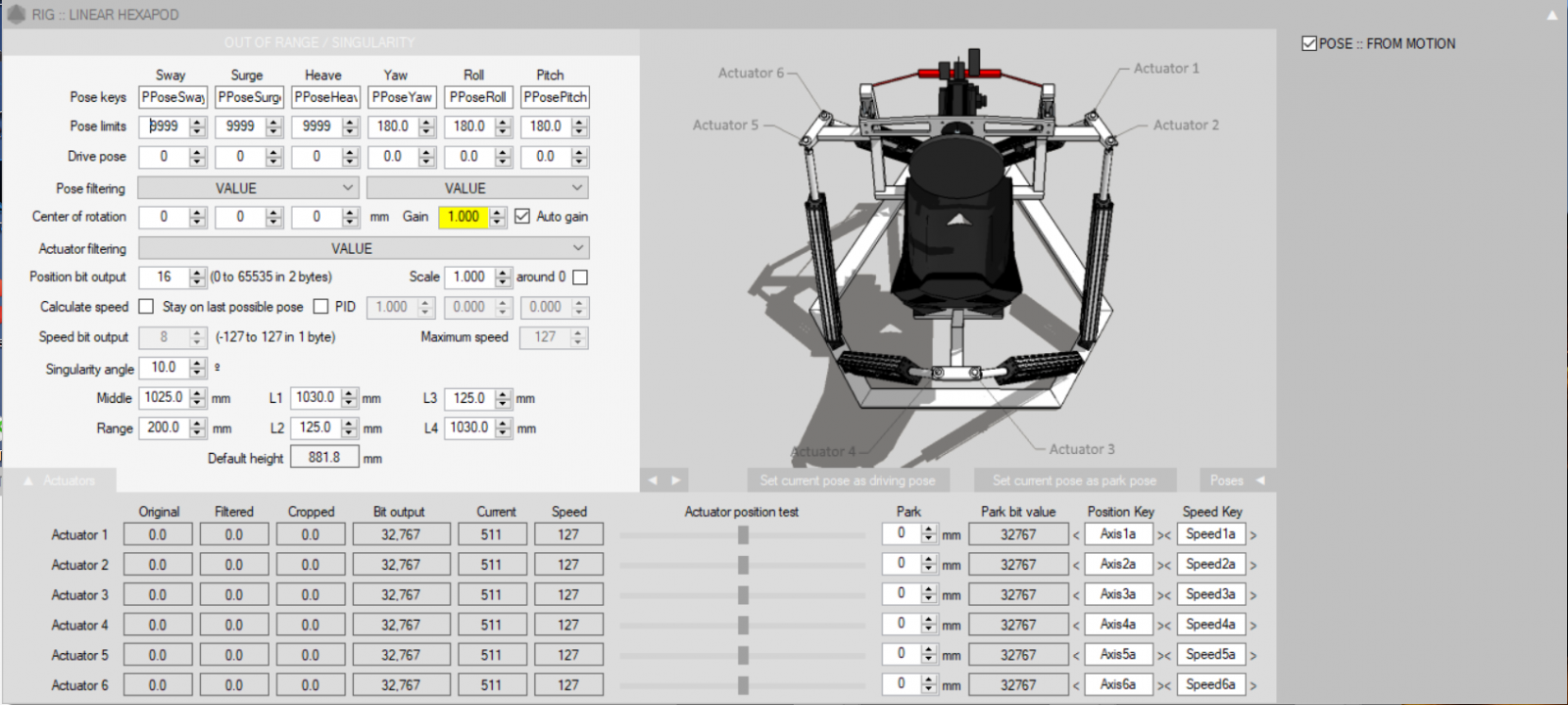This screenshot has height=705, width=1568.
Task: Click the Sway pose key field
Action: [172, 97]
